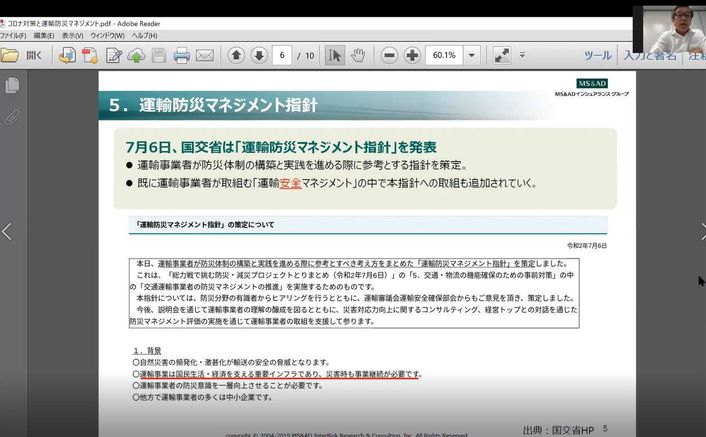Open the attachments paperclip panel
The image size is (706, 437).
tap(12, 117)
